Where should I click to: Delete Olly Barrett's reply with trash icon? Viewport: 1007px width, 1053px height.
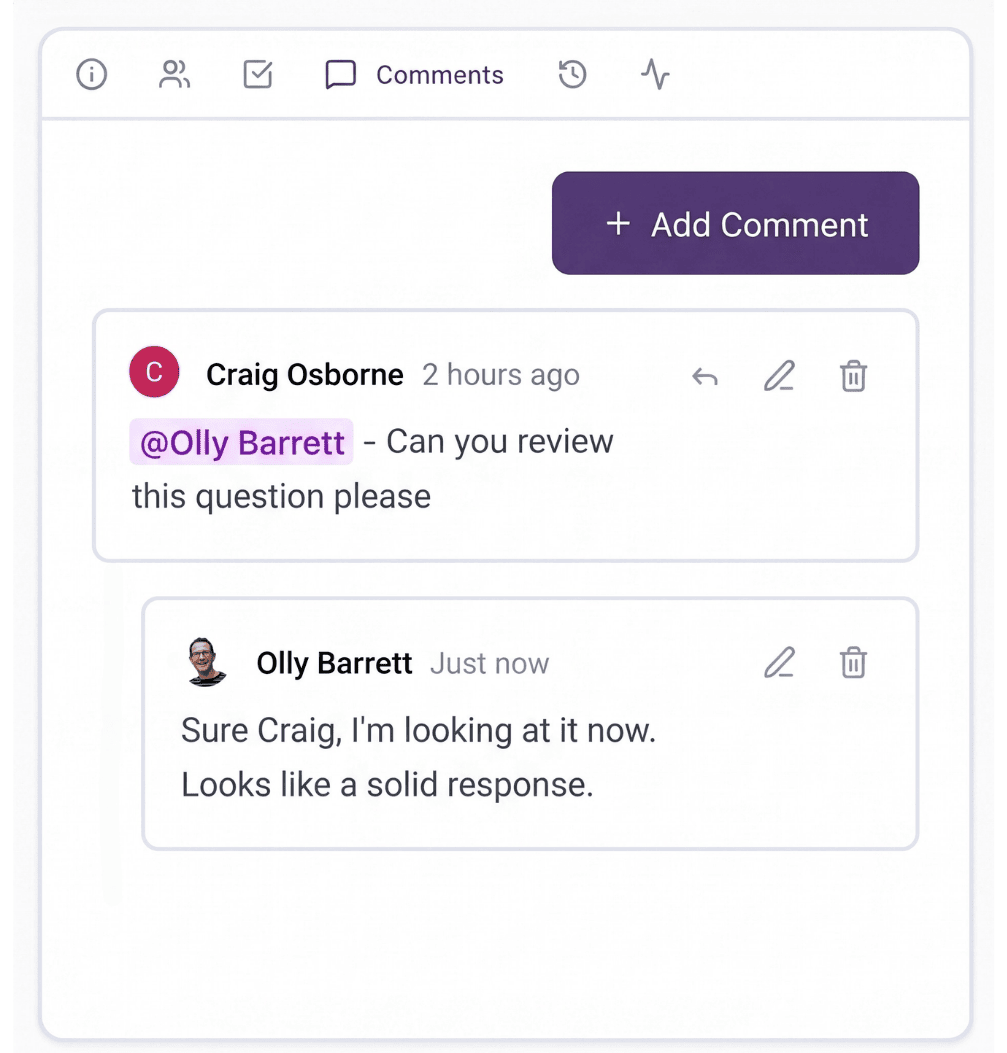click(x=853, y=663)
